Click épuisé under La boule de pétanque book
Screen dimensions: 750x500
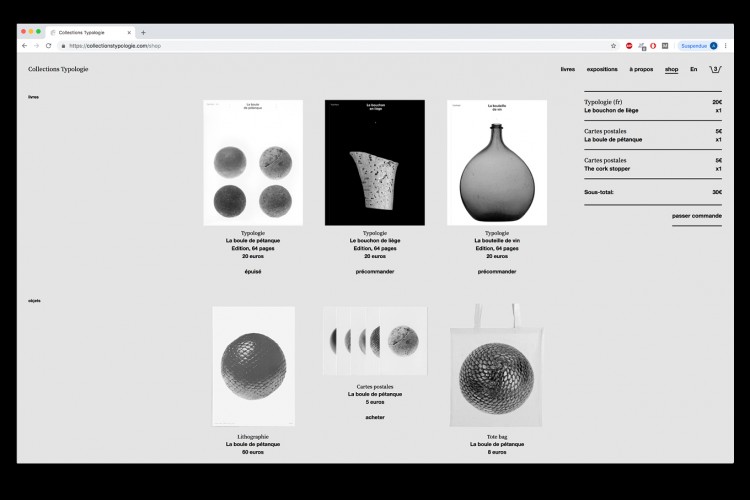(x=253, y=271)
